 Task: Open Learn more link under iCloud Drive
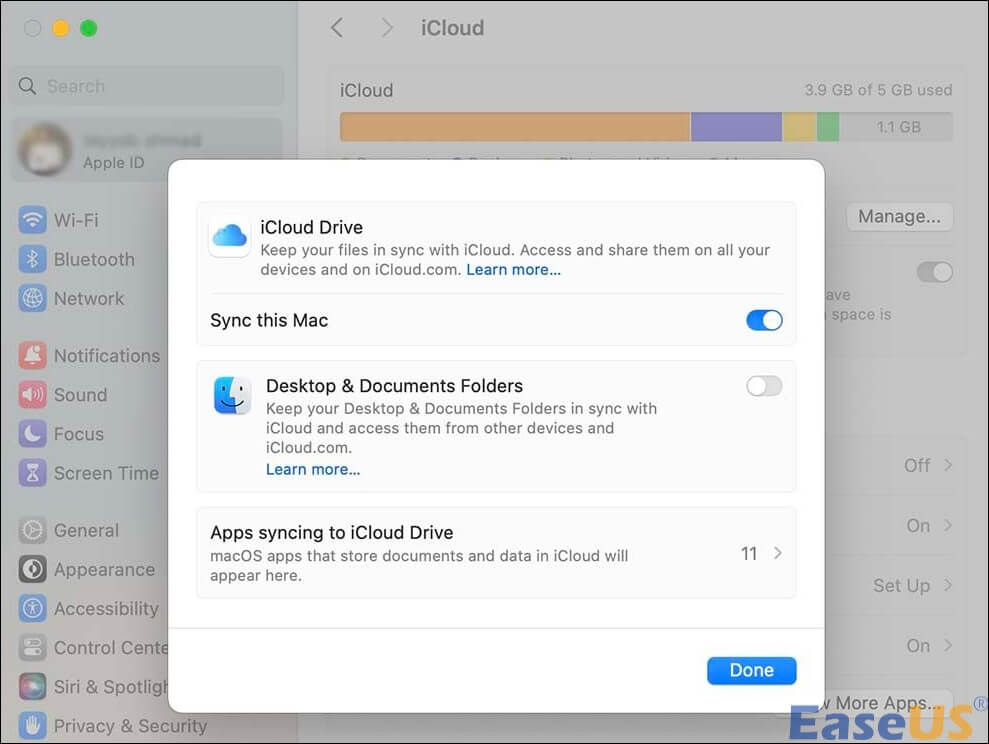click(513, 270)
